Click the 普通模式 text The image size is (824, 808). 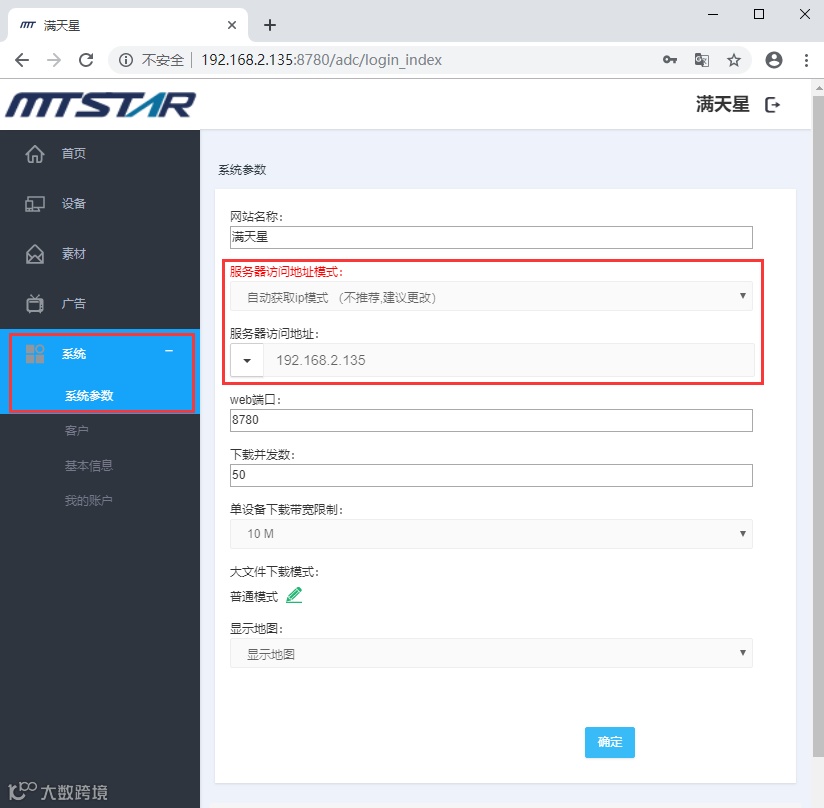click(254, 597)
